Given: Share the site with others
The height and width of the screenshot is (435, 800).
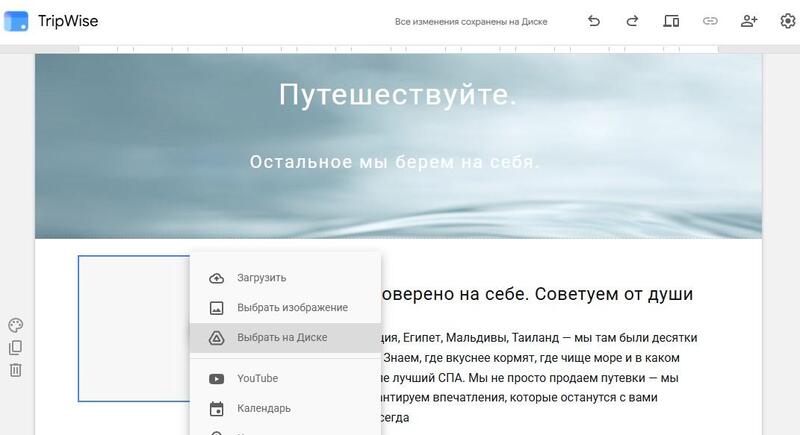Looking at the screenshot, I should pos(749,21).
